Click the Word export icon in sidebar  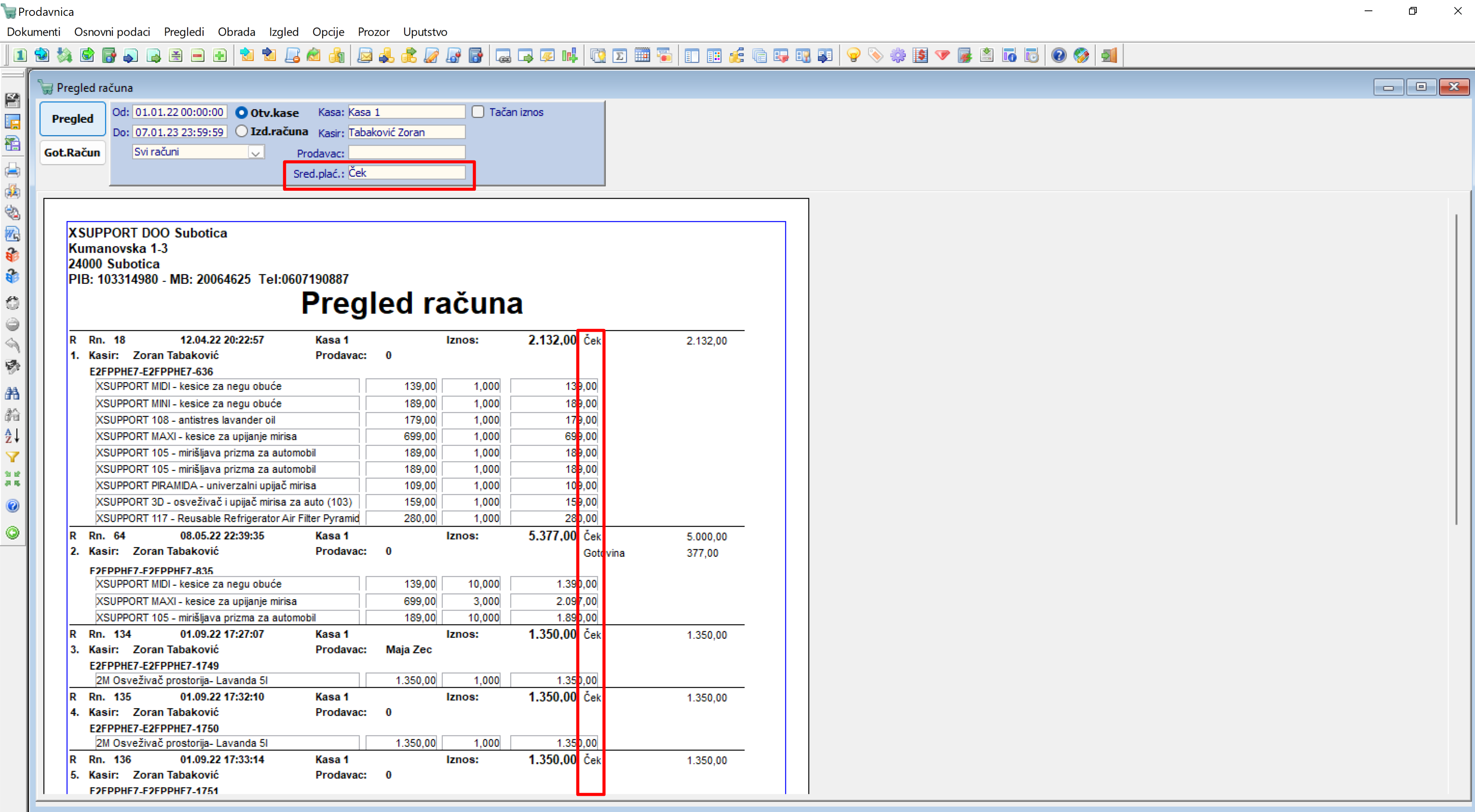tap(12, 234)
